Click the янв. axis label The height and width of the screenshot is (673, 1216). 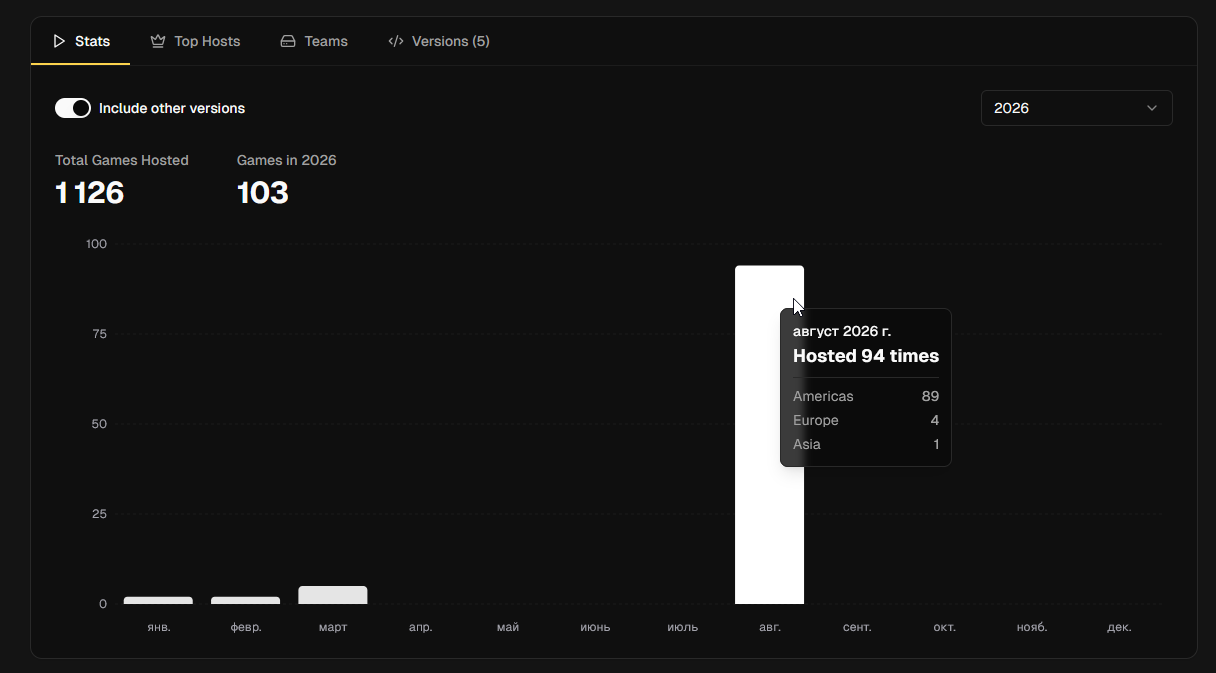[158, 627]
